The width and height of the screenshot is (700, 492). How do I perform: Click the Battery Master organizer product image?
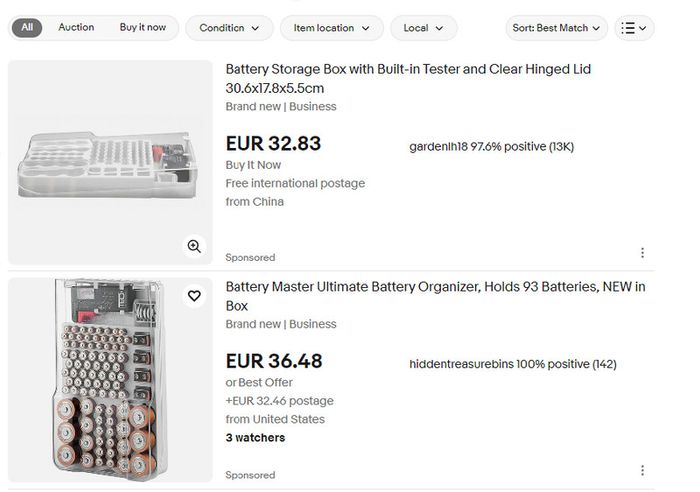click(x=110, y=380)
